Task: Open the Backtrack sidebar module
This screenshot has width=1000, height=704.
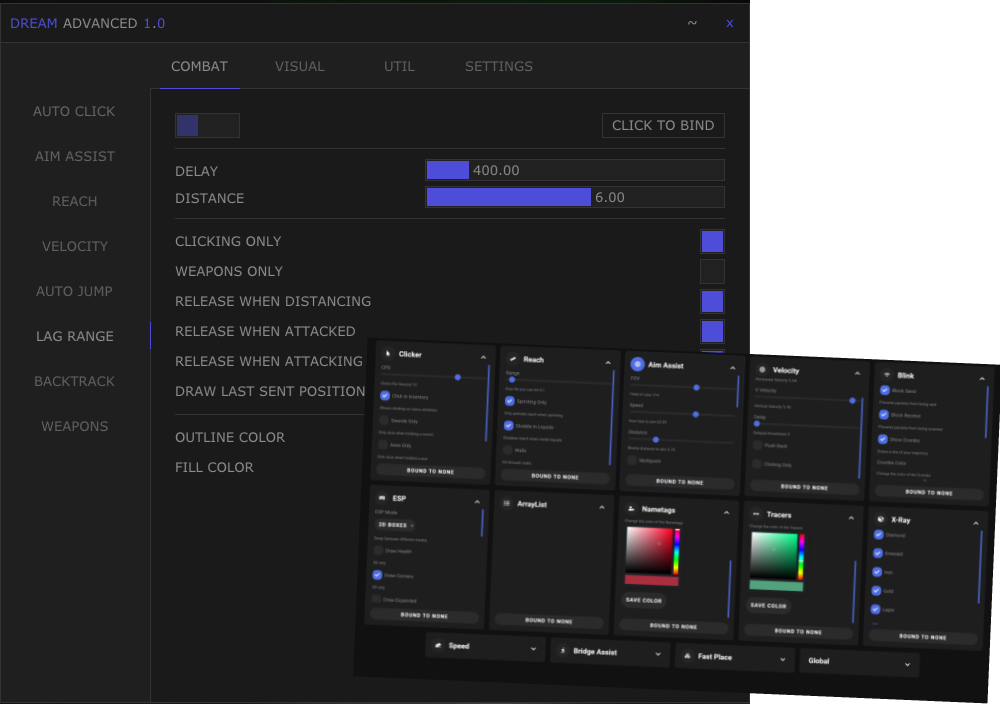Action: click(75, 381)
